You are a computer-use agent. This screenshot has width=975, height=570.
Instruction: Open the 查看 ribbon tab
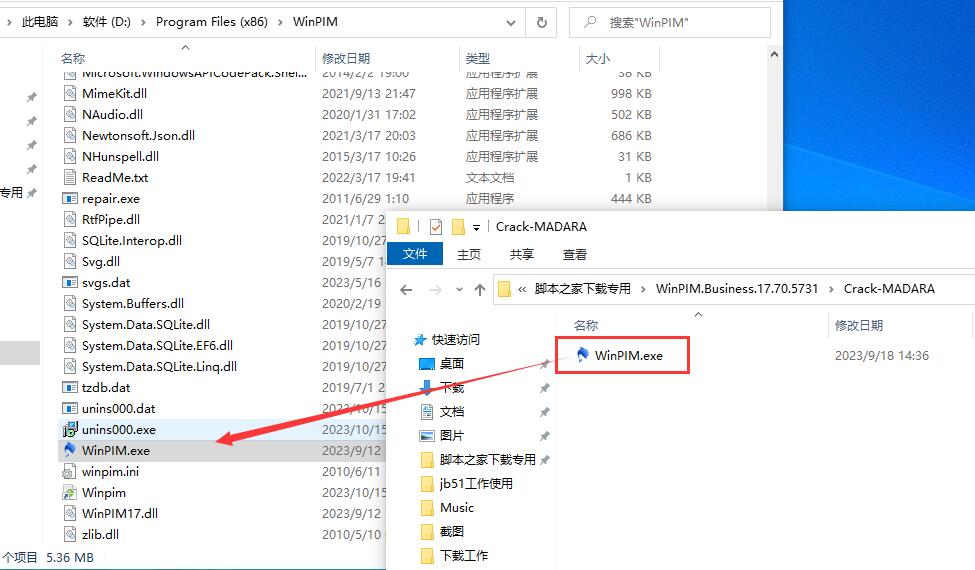click(x=575, y=254)
